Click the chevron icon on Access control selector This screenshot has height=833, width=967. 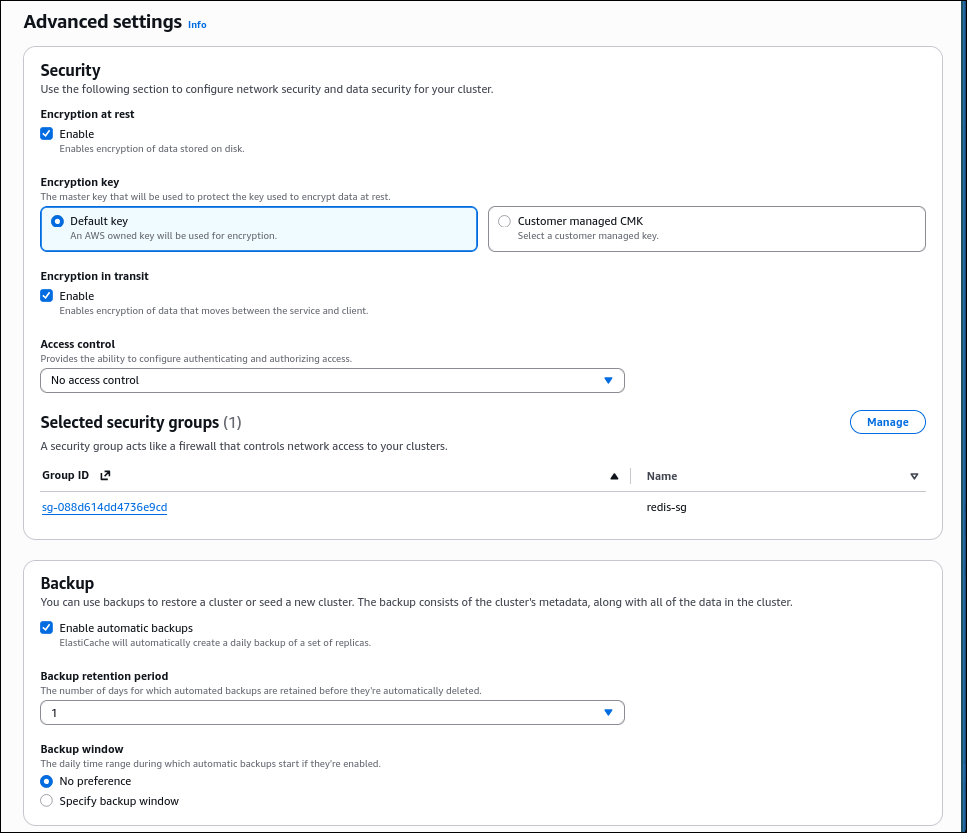[x=608, y=380]
